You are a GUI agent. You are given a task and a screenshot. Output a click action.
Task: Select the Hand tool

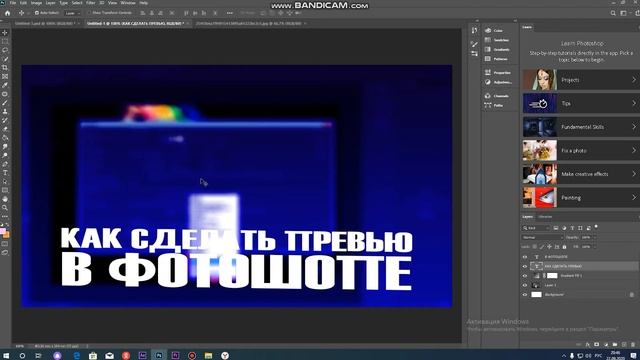pyautogui.click(x=5, y=199)
